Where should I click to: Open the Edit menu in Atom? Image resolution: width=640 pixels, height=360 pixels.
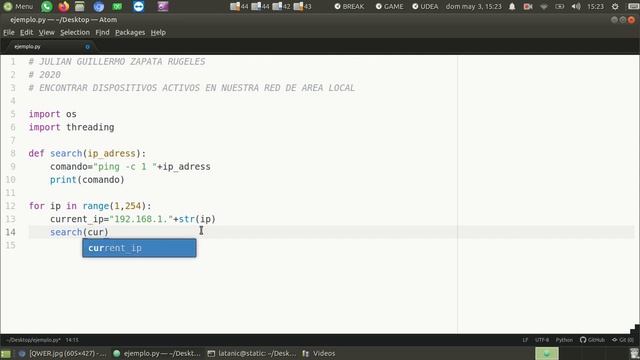click(x=27, y=32)
